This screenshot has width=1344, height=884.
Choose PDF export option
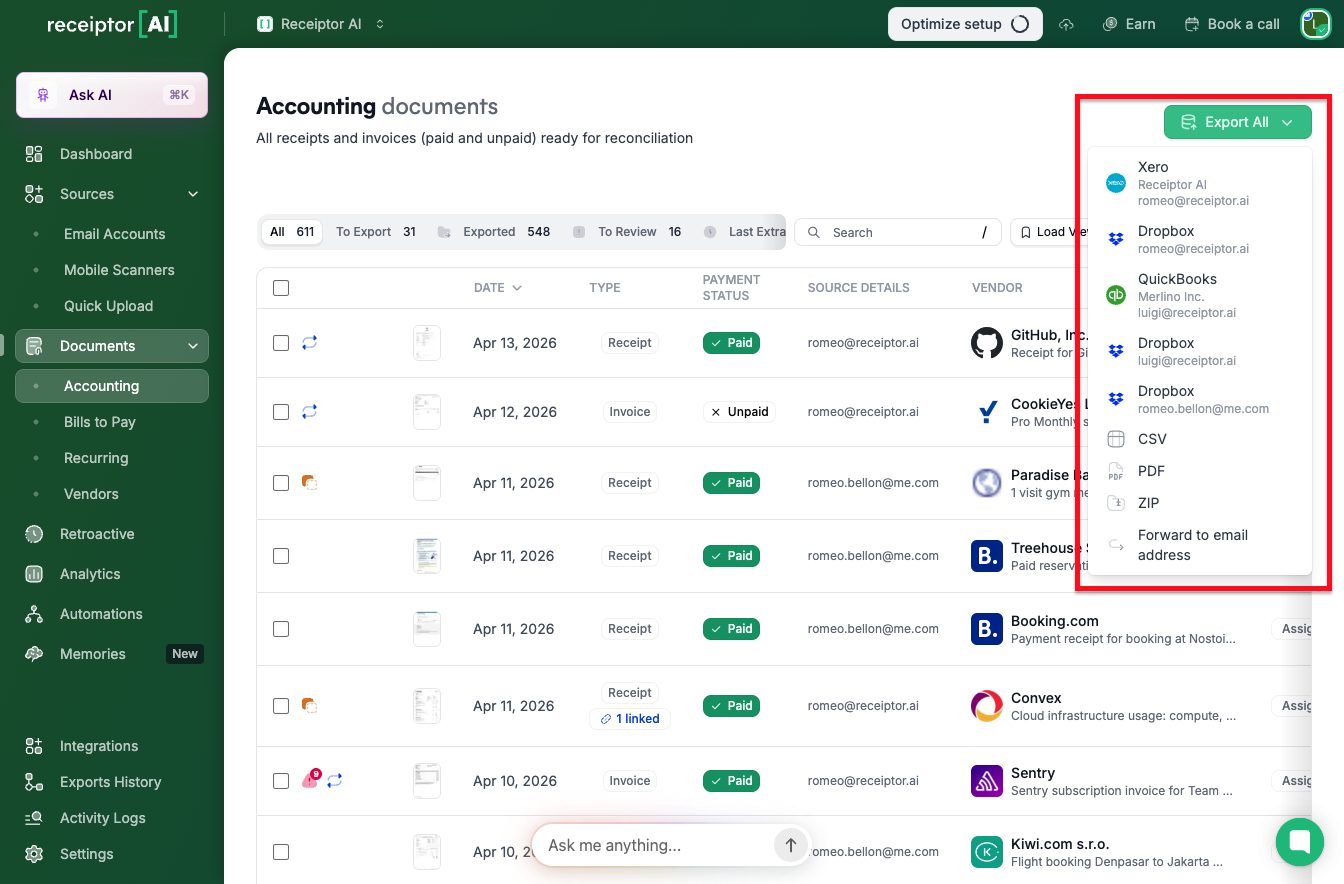[1199, 471]
